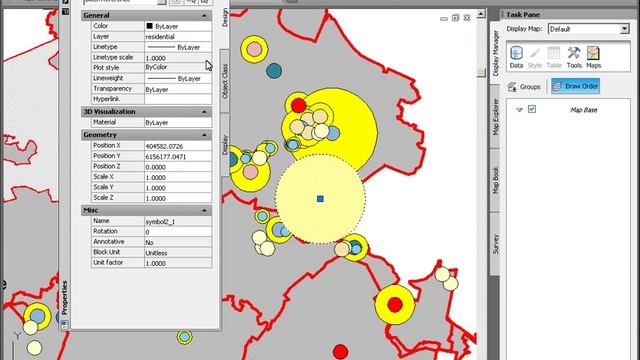The width and height of the screenshot is (640, 360).
Task: Edit the Position Y value 6156177.0471
Action: [x=178, y=156]
